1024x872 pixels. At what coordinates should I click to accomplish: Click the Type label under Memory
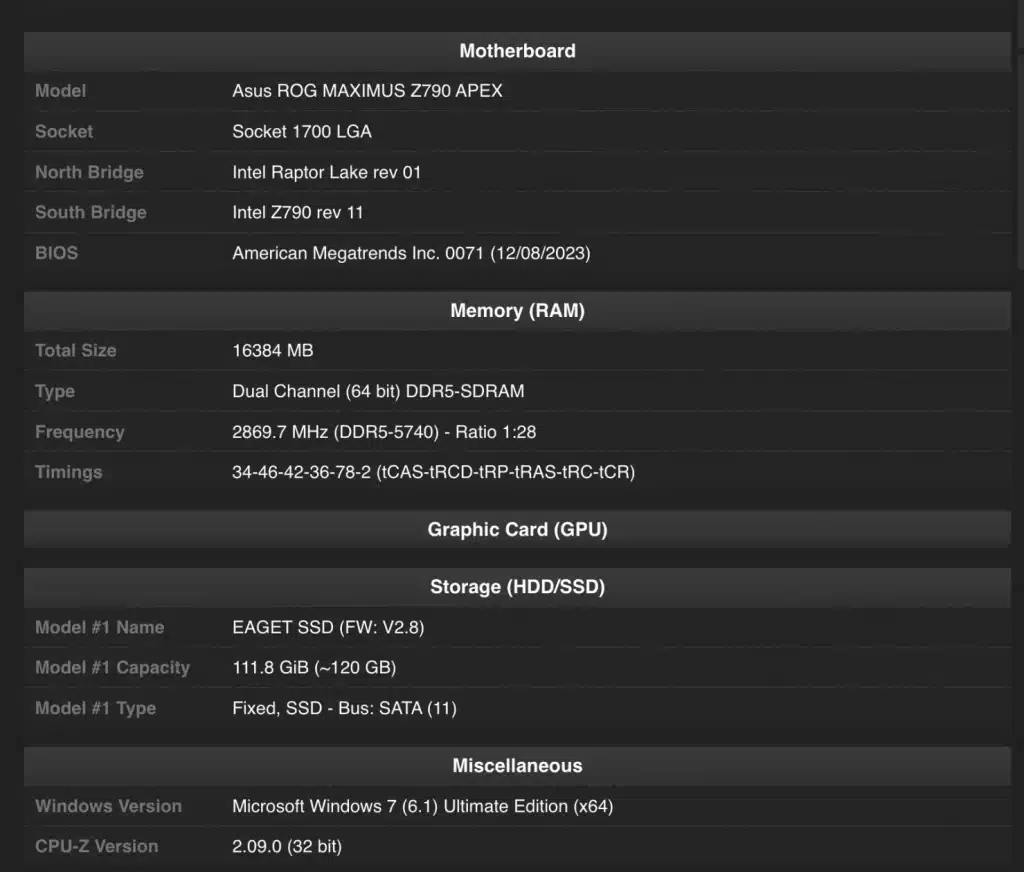click(x=55, y=391)
